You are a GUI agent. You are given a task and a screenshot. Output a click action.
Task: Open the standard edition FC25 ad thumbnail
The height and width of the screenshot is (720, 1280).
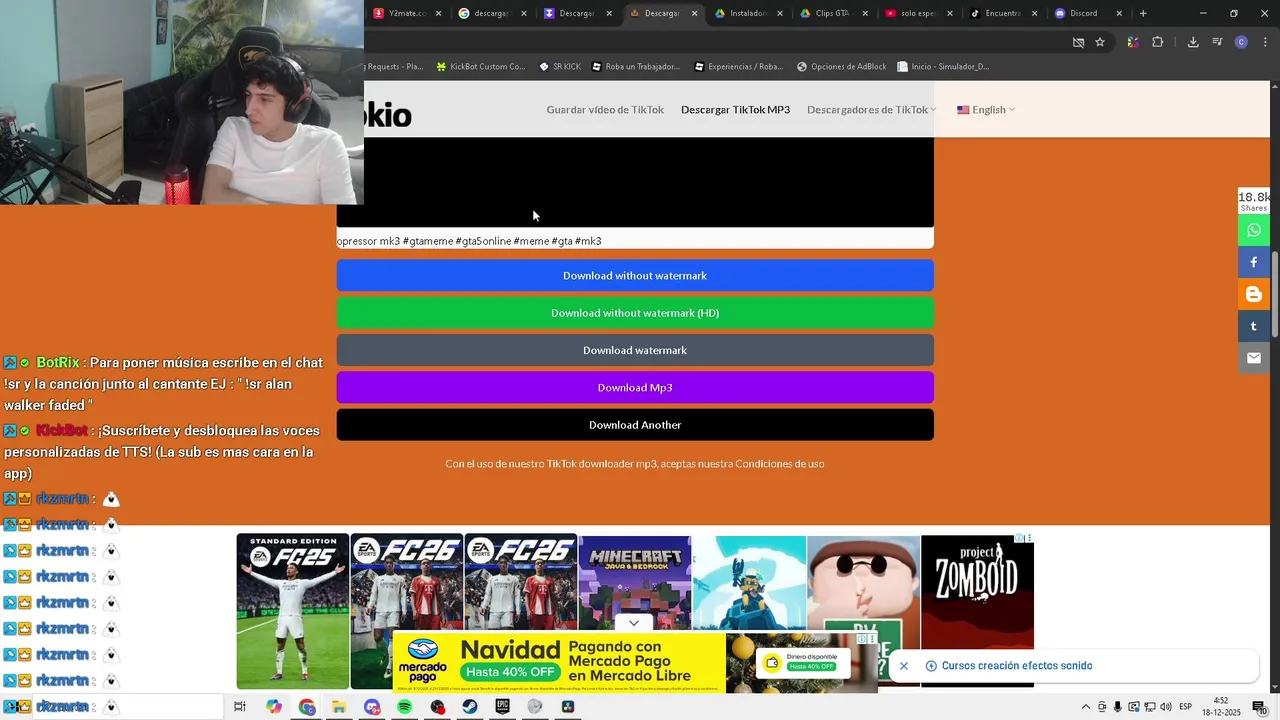coord(293,611)
